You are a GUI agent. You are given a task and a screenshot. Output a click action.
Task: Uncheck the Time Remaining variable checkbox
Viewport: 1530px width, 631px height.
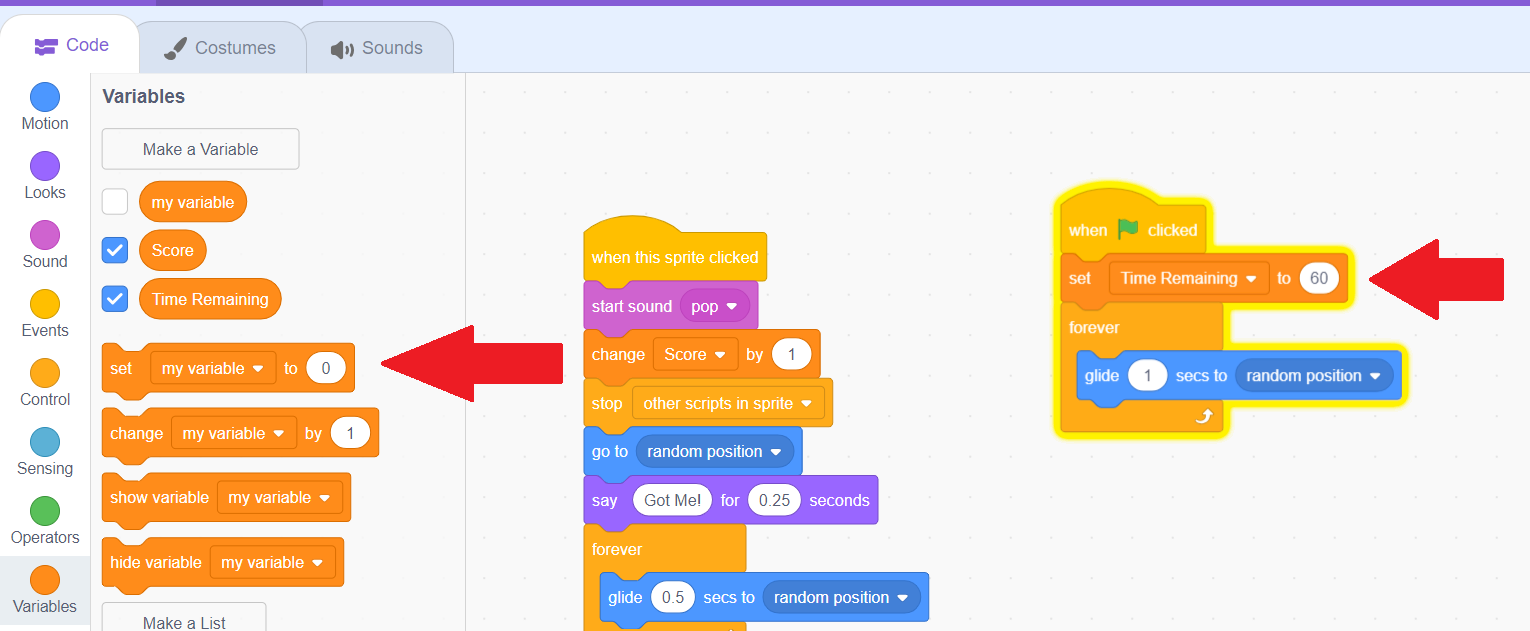coord(115,299)
